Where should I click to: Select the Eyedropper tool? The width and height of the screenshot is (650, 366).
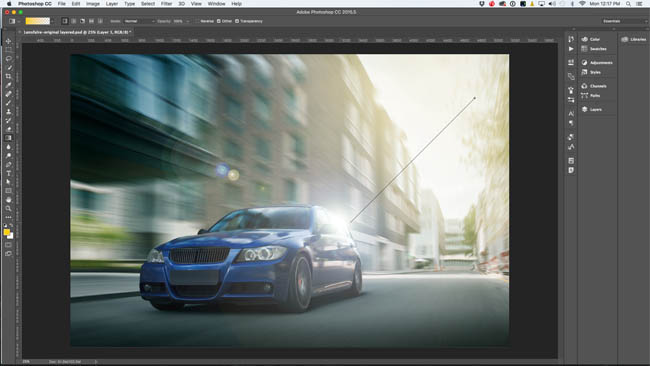click(x=8, y=85)
